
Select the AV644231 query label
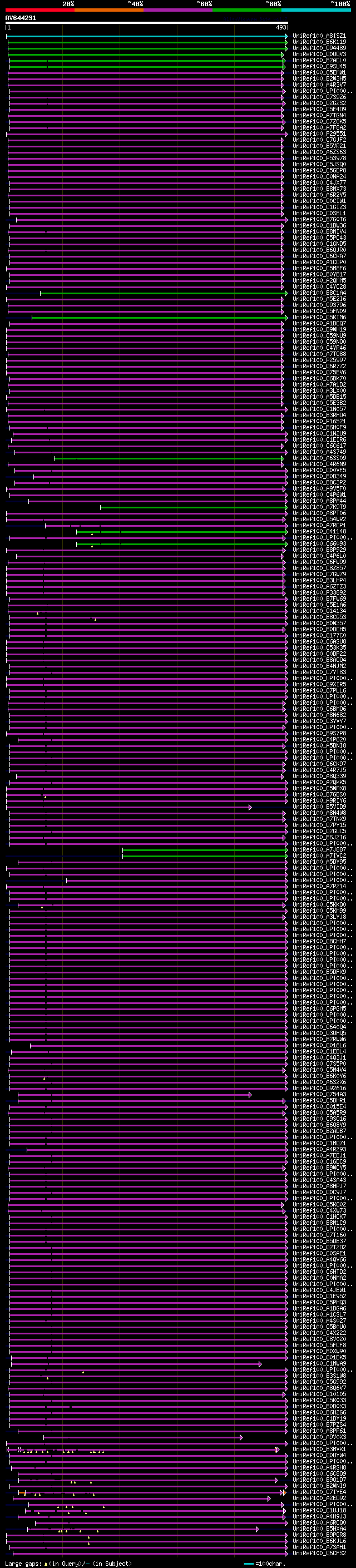point(21,18)
